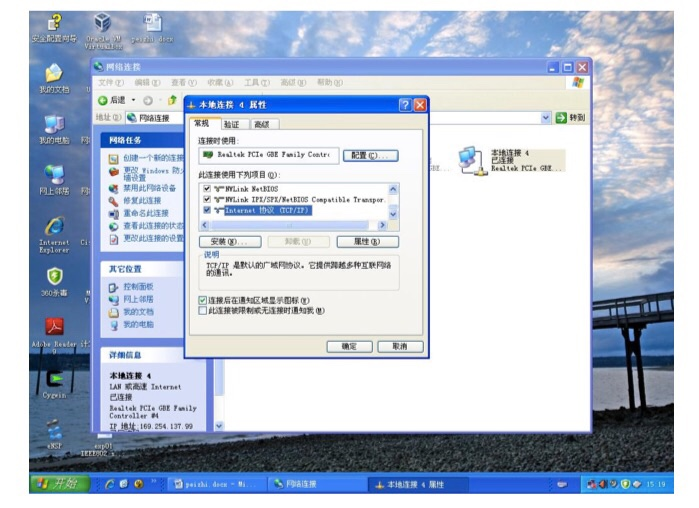Click the 属性 button
The image size is (699, 508).
367,242
